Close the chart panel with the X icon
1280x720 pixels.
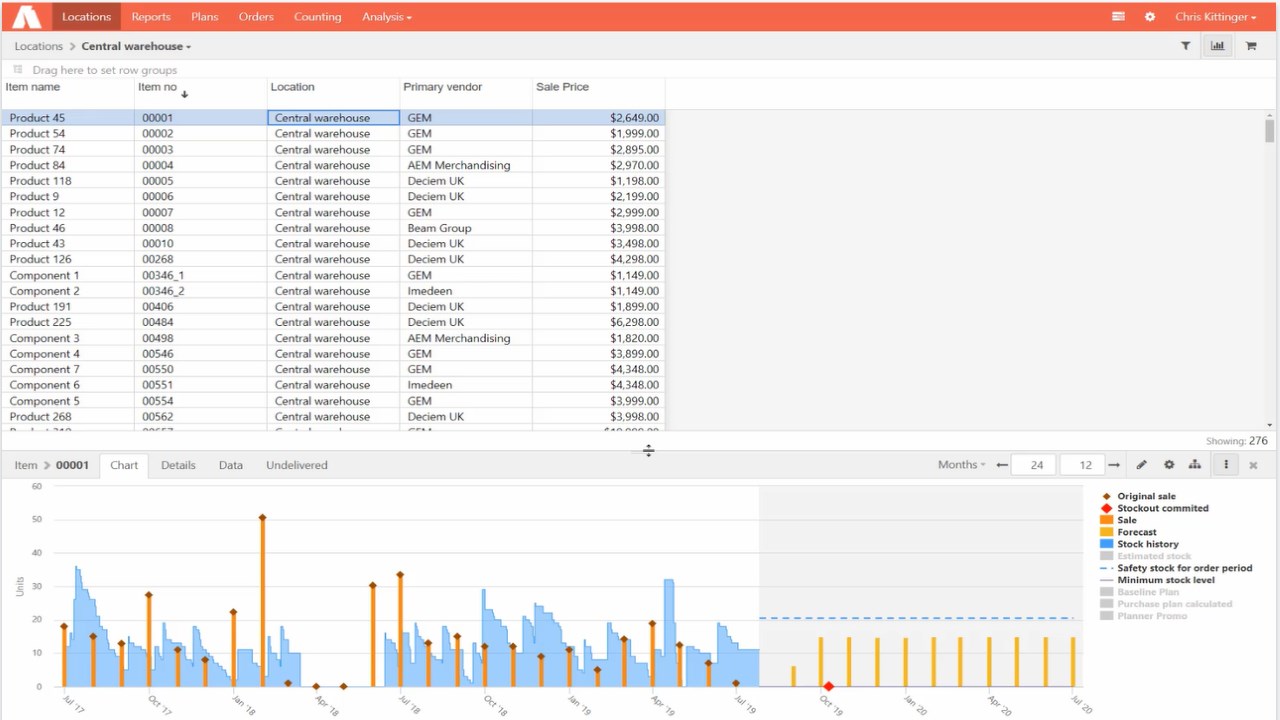1253,465
